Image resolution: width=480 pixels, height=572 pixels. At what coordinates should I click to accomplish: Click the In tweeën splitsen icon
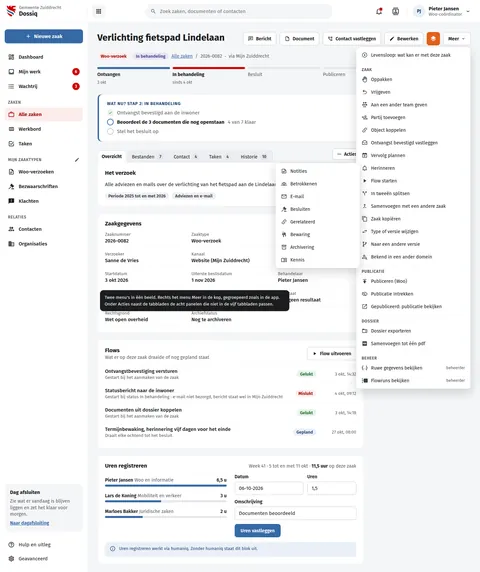(x=364, y=193)
